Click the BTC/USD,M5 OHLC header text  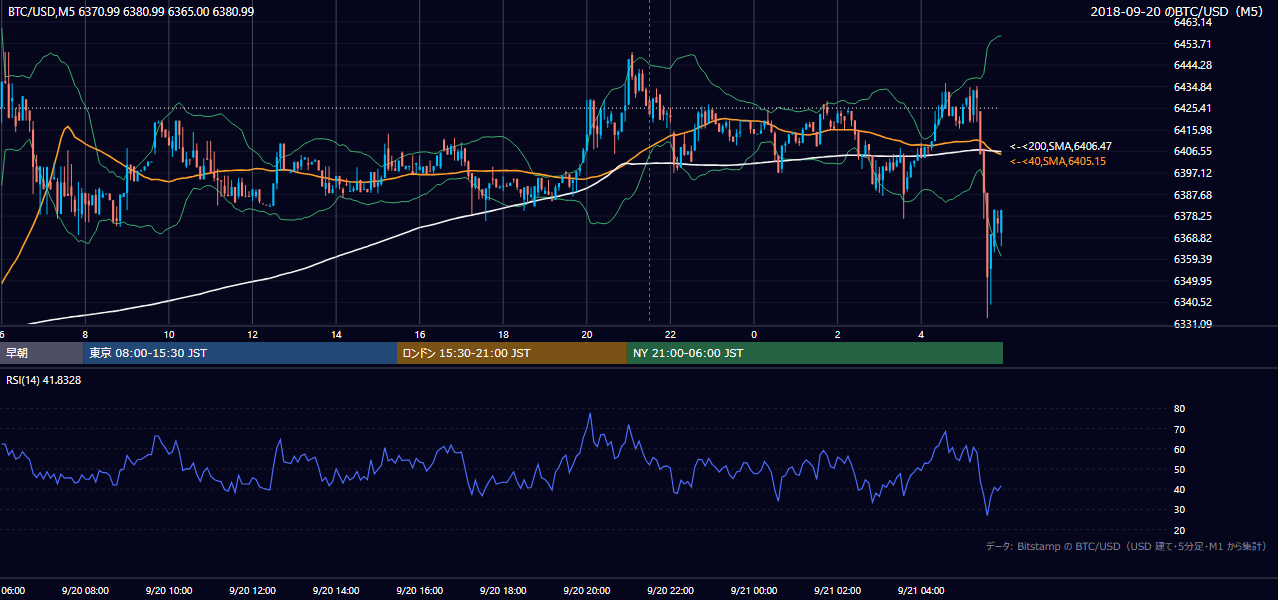pos(130,11)
